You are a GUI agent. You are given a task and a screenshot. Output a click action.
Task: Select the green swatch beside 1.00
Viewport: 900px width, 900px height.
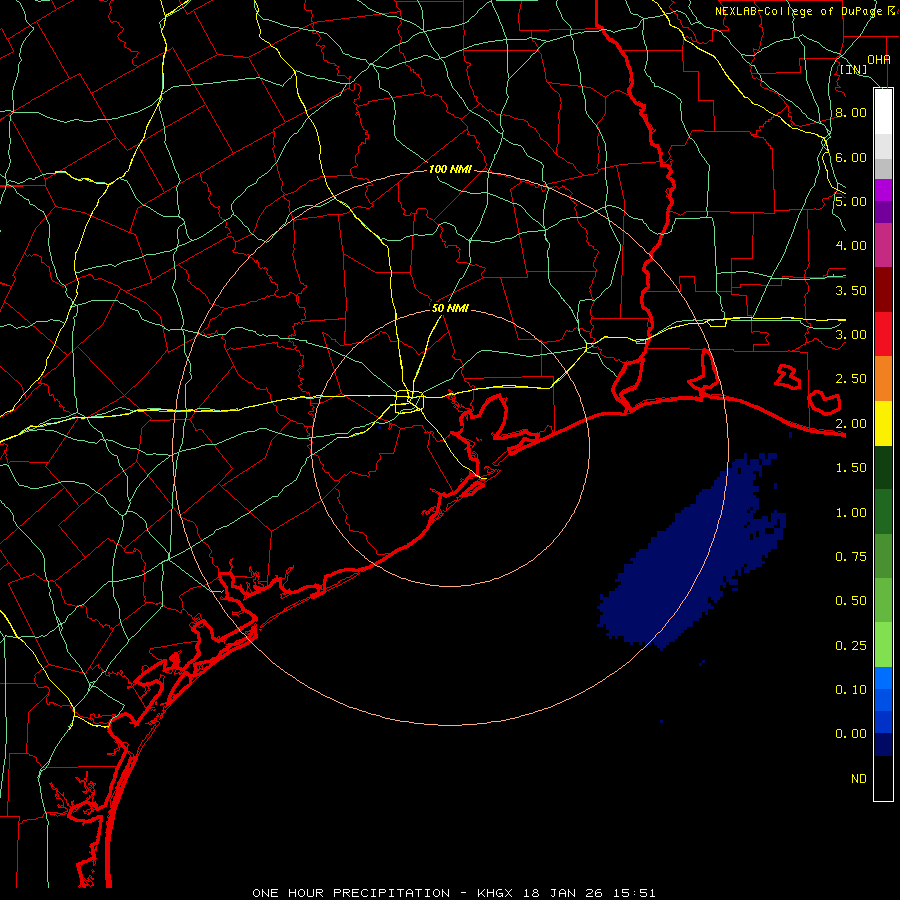[x=883, y=512]
